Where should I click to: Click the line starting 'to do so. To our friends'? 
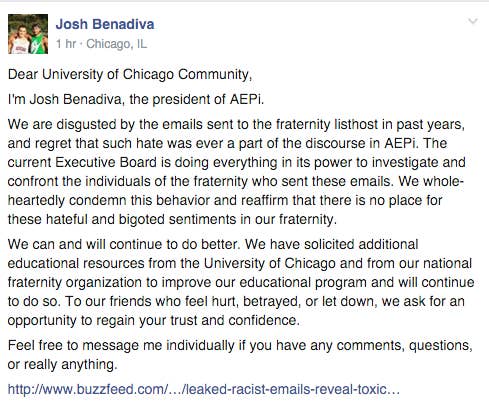pos(236,301)
